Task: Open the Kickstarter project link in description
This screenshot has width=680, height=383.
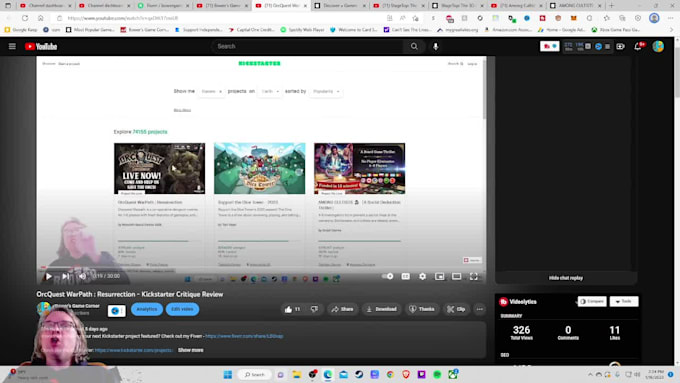Action: (134, 350)
